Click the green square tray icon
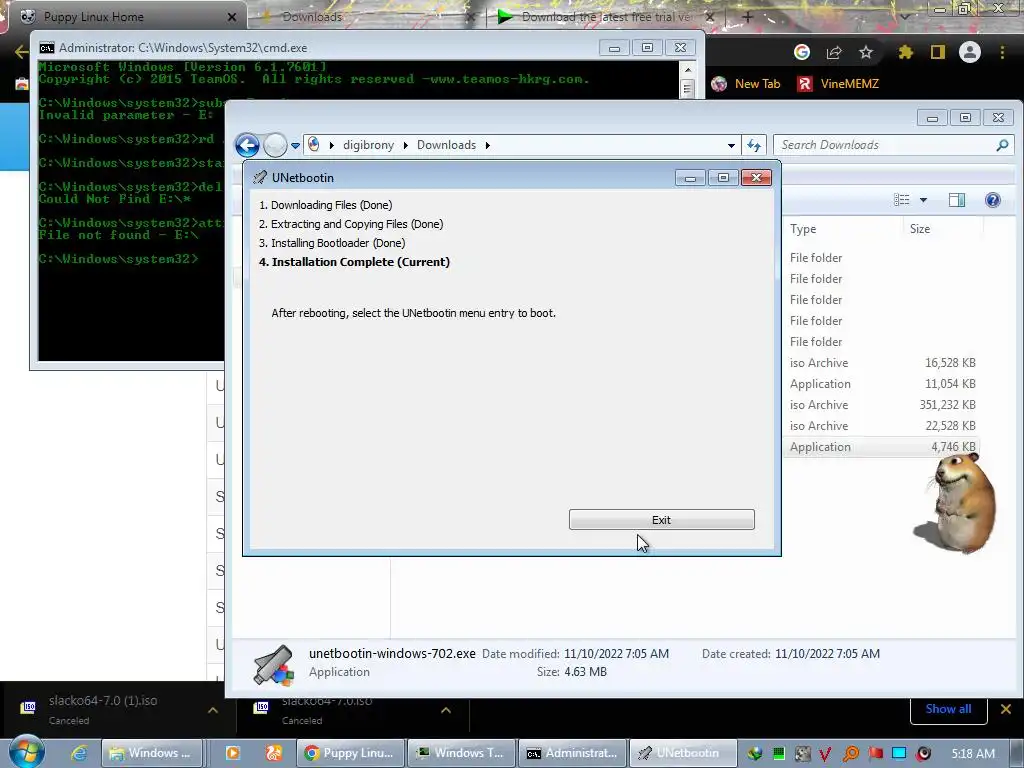The height and width of the screenshot is (768, 1024). pyautogui.click(x=778, y=754)
